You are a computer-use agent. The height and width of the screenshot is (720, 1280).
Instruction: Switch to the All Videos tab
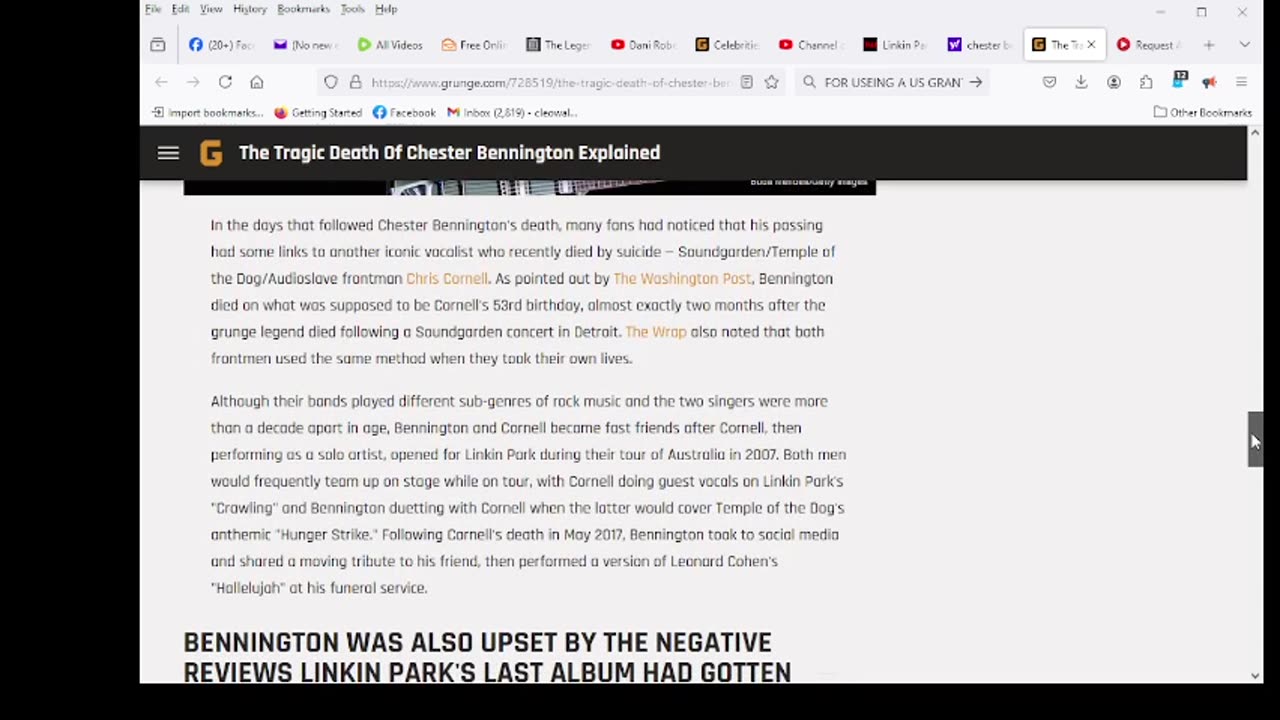click(x=390, y=45)
